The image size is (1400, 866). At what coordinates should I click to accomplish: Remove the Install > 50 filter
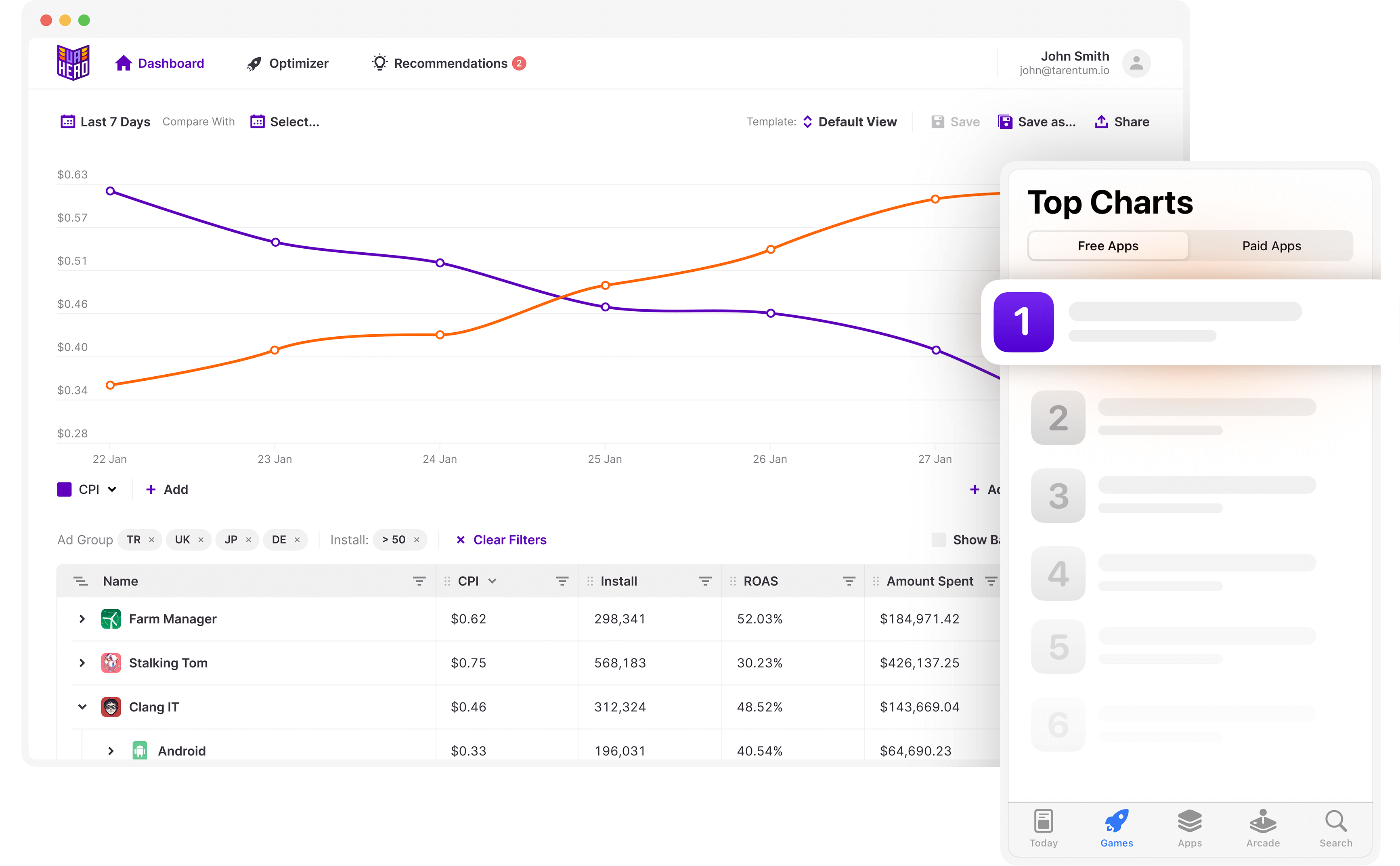[417, 539]
